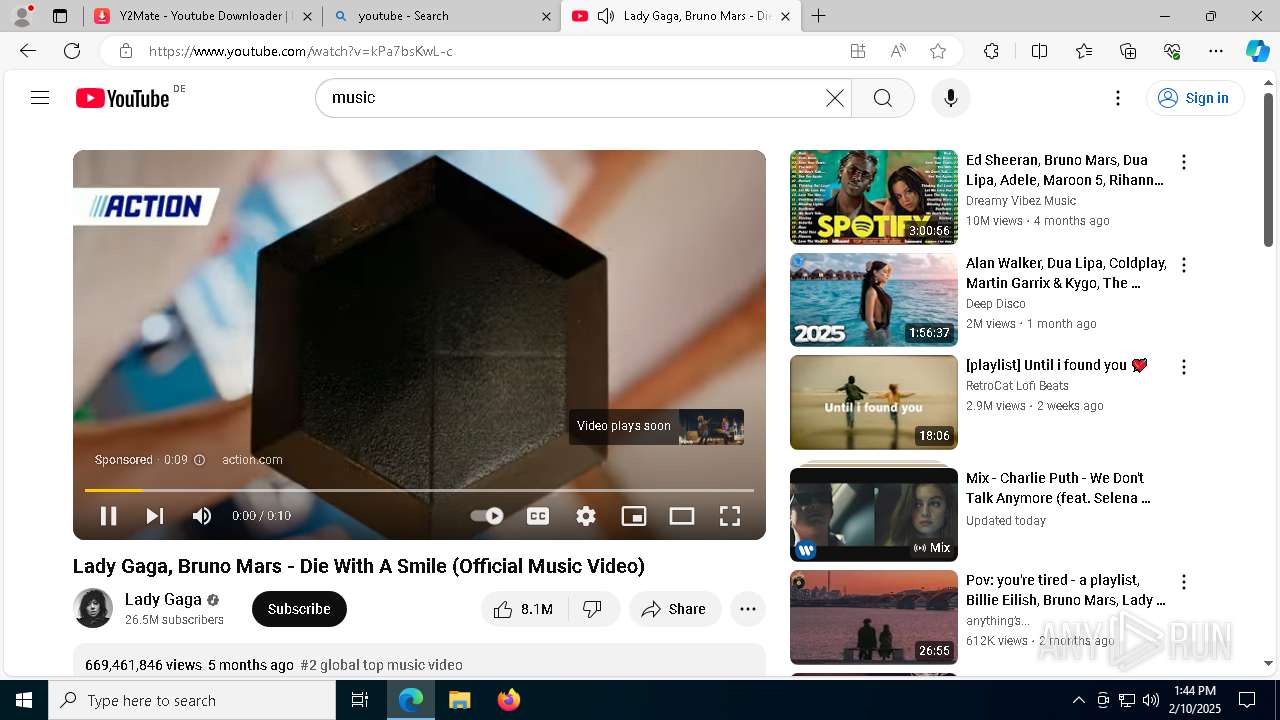Open File Explorer from taskbar
Screen dimensions: 1280x720
pos(459,700)
